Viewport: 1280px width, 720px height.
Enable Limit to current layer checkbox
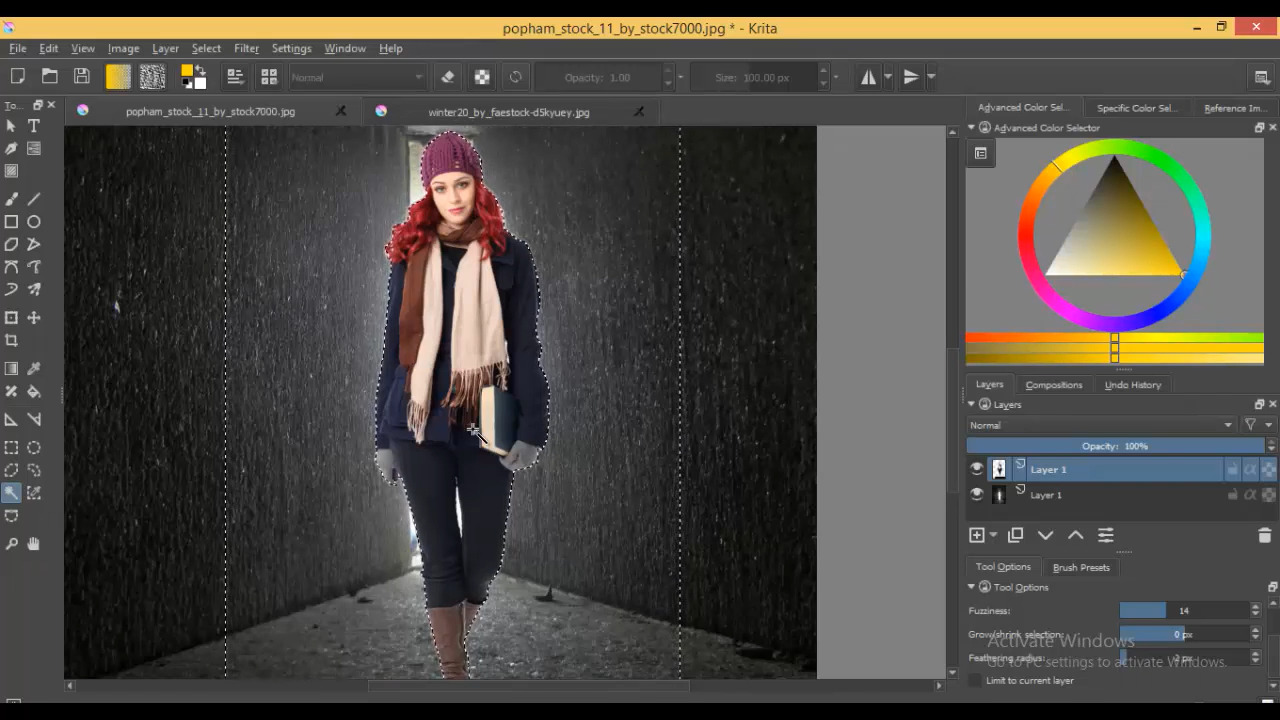(976, 681)
